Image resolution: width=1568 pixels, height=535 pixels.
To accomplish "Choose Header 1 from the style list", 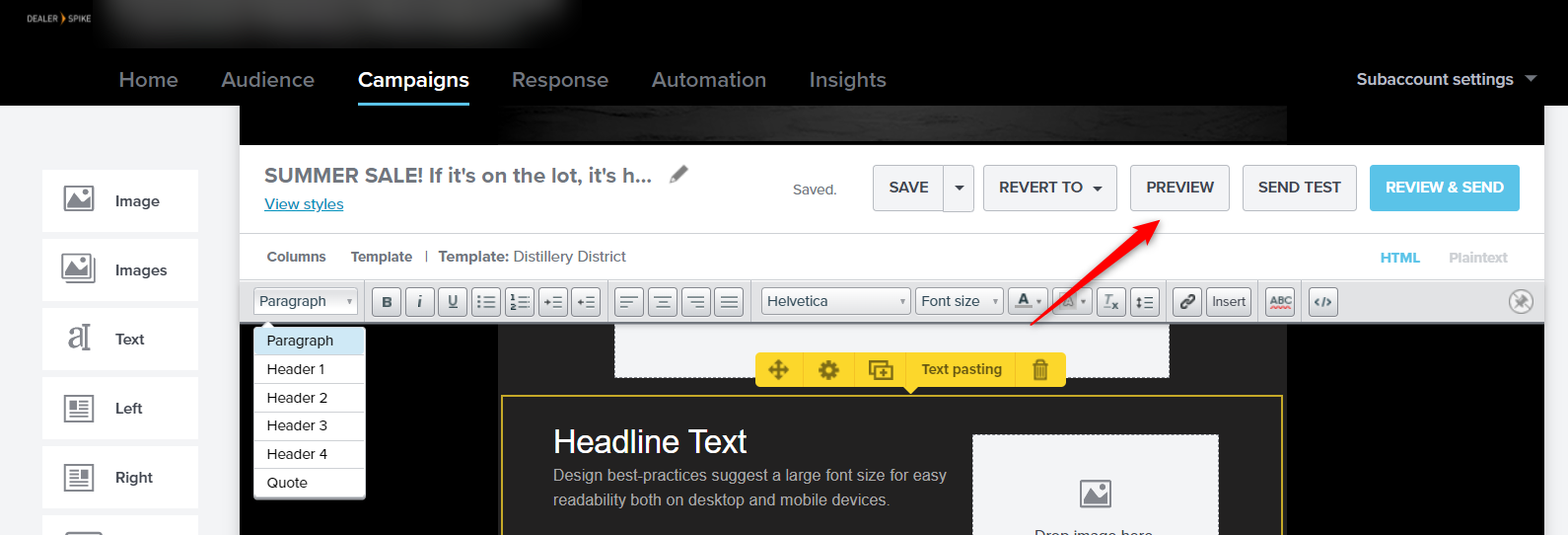I will pos(310,369).
